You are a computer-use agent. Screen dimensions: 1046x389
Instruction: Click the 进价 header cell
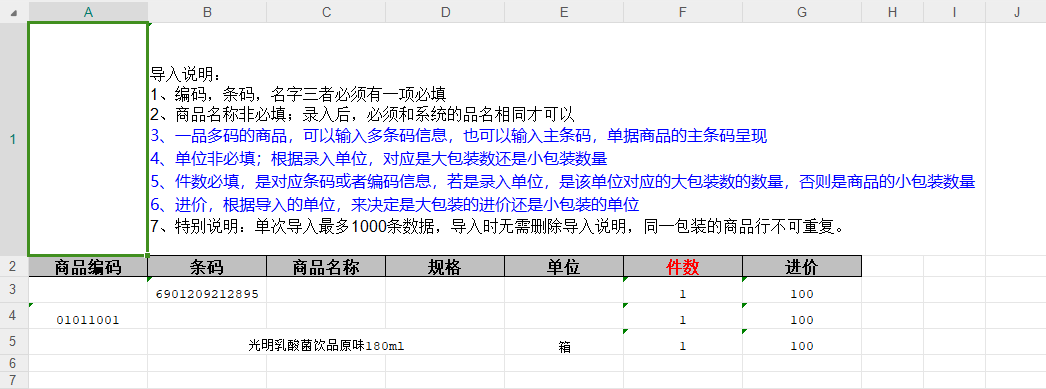[x=802, y=267]
